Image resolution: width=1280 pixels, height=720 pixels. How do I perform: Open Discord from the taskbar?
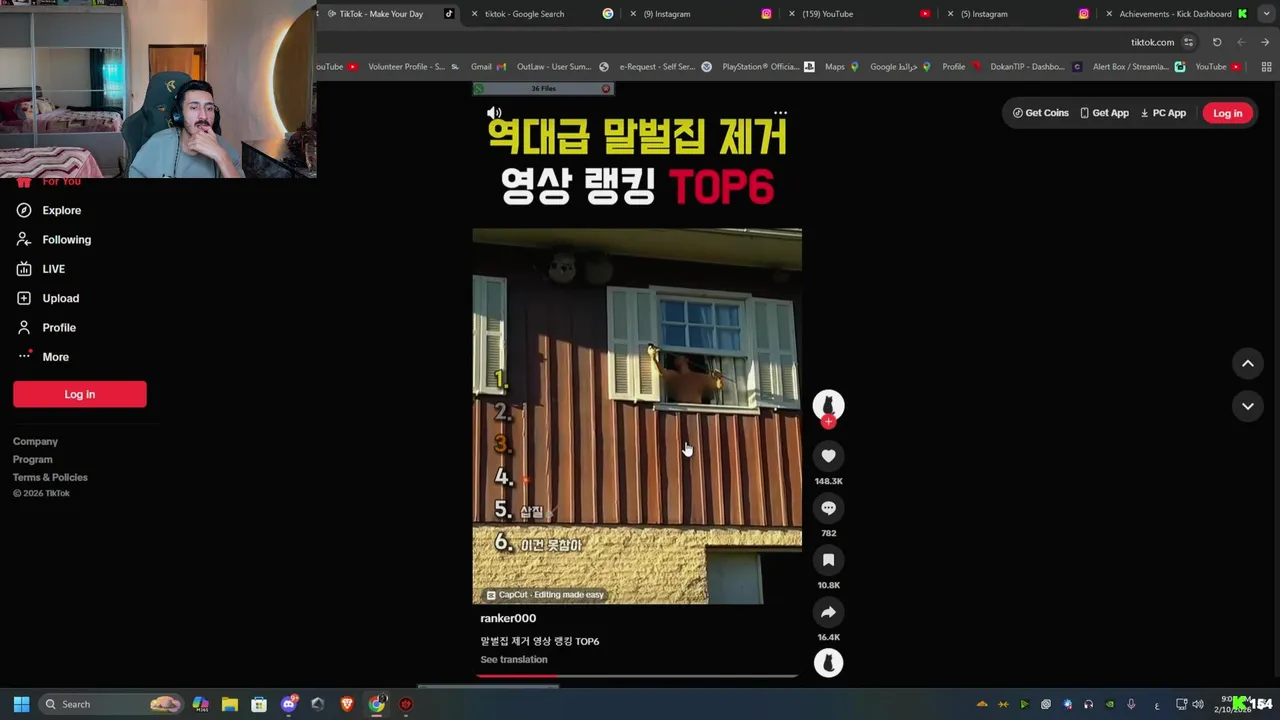coord(289,704)
